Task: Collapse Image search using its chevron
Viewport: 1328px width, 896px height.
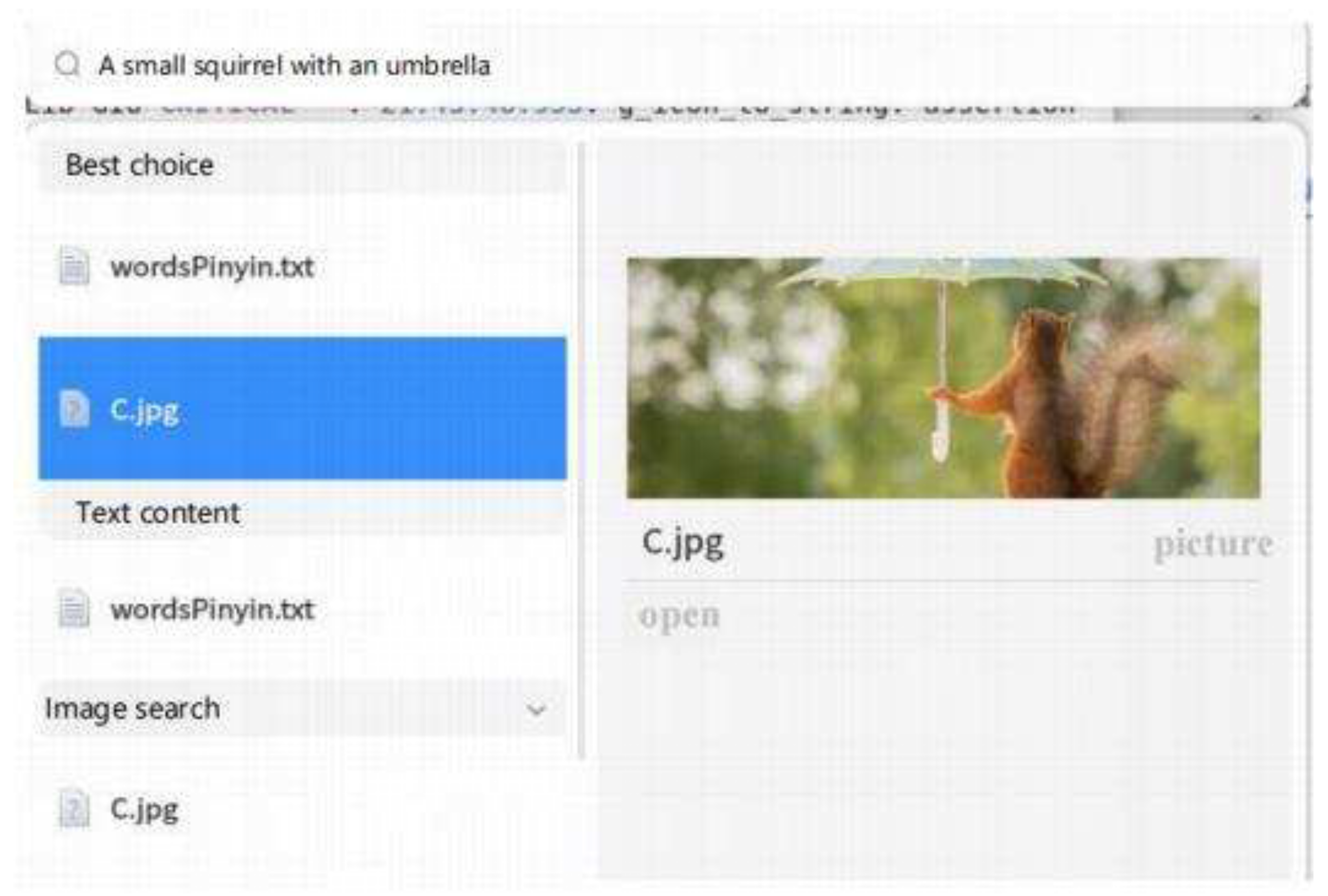Action: click(x=536, y=710)
